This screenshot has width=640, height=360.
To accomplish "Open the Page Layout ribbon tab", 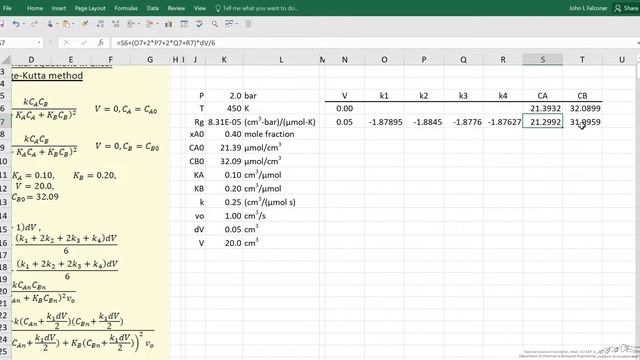I will click(x=90, y=8).
